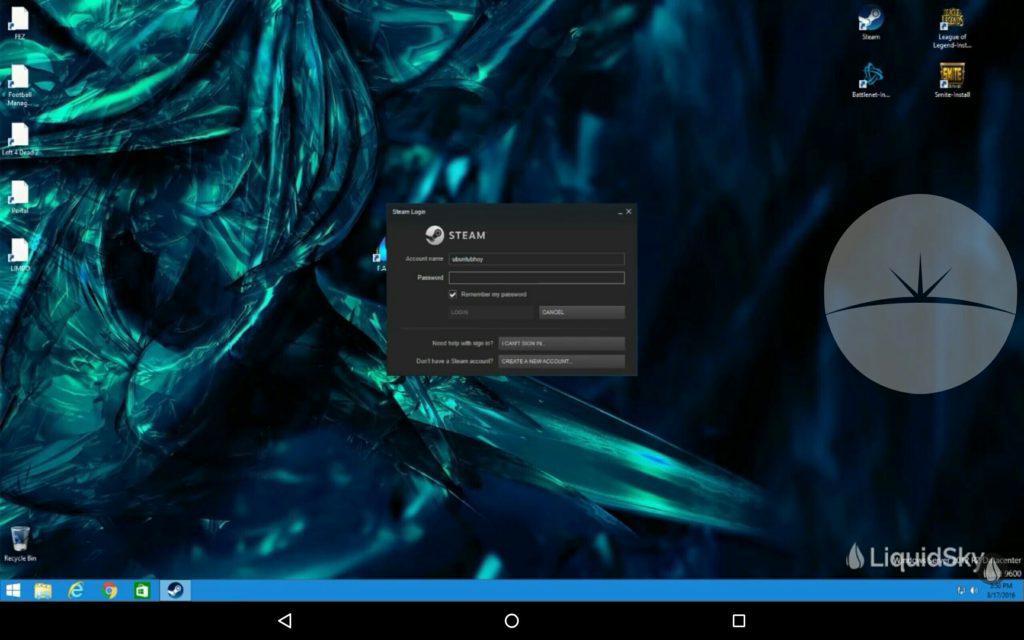Open File Explorer from the taskbar
This screenshot has width=1024, height=640.
coord(43,590)
